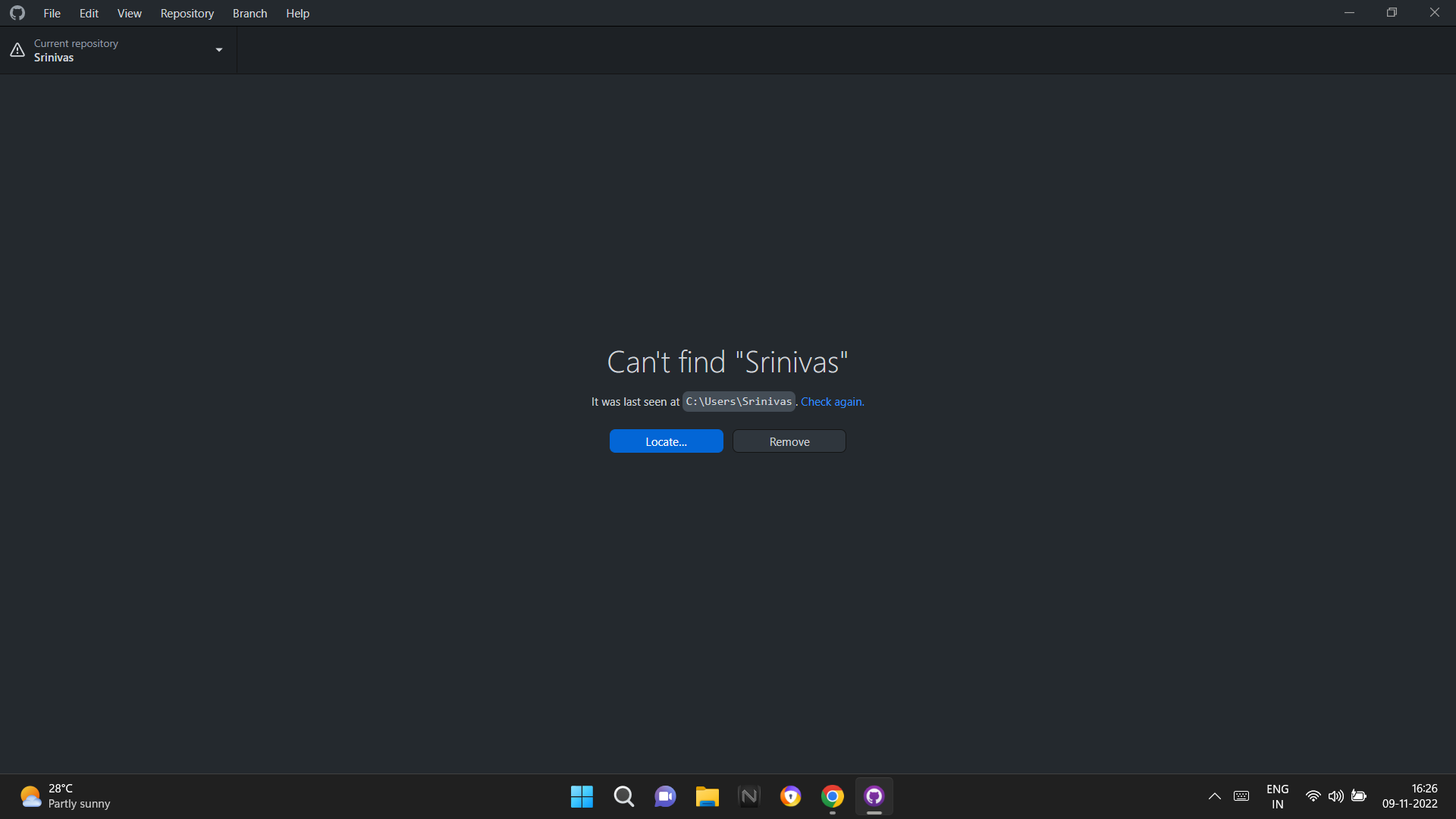The image size is (1456, 819).
Task: Show hidden system tray icons
Action: pos(1214,796)
